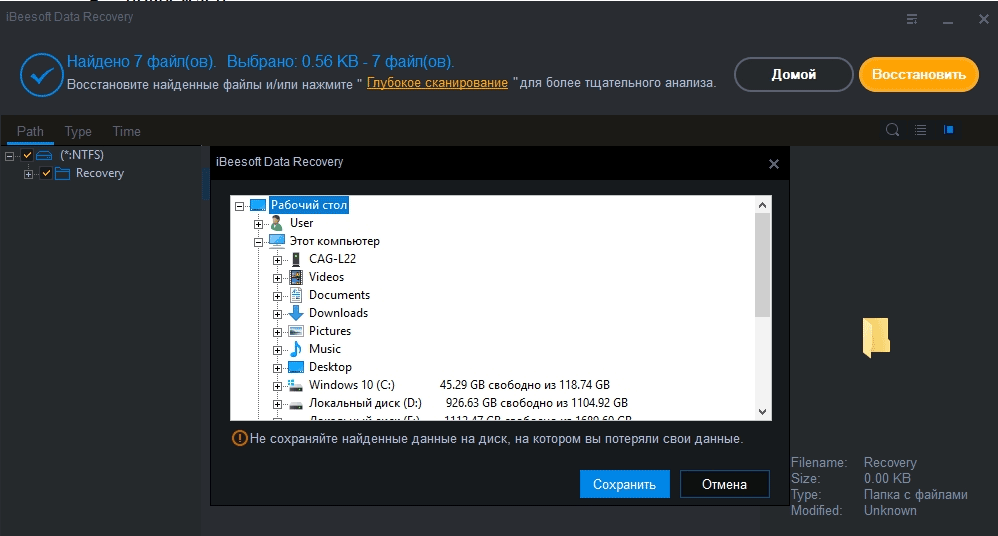The image size is (998, 536).
Task: Click the Recovery folder icon in left tree
Action: click(x=62, y=173)
